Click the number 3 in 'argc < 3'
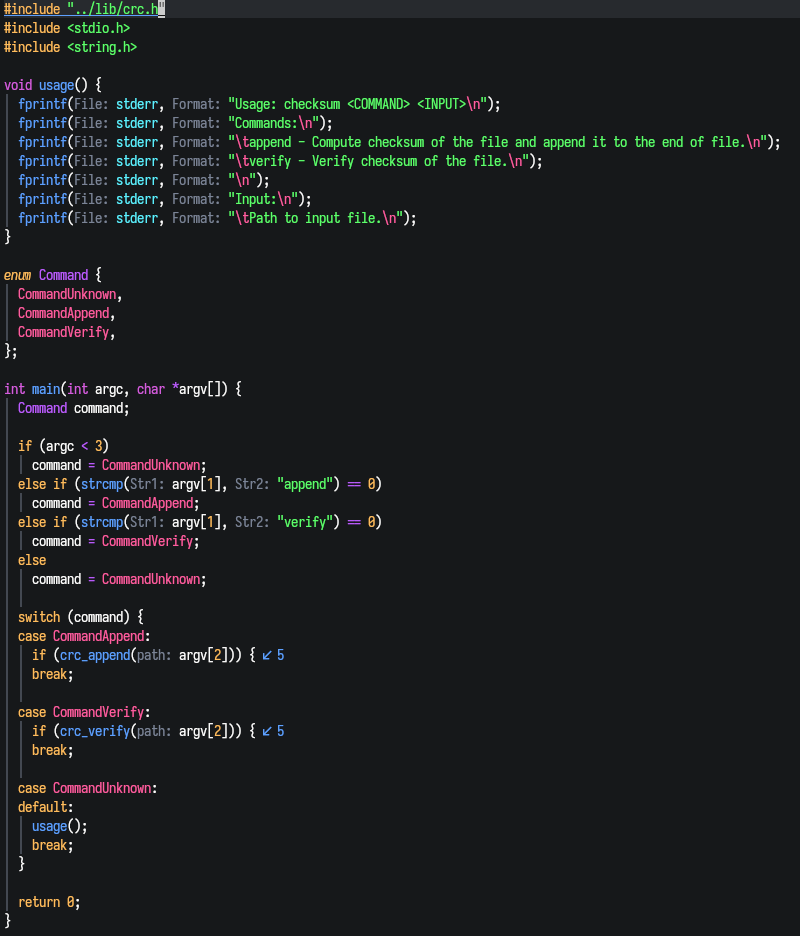 click(x=99, y=447)
